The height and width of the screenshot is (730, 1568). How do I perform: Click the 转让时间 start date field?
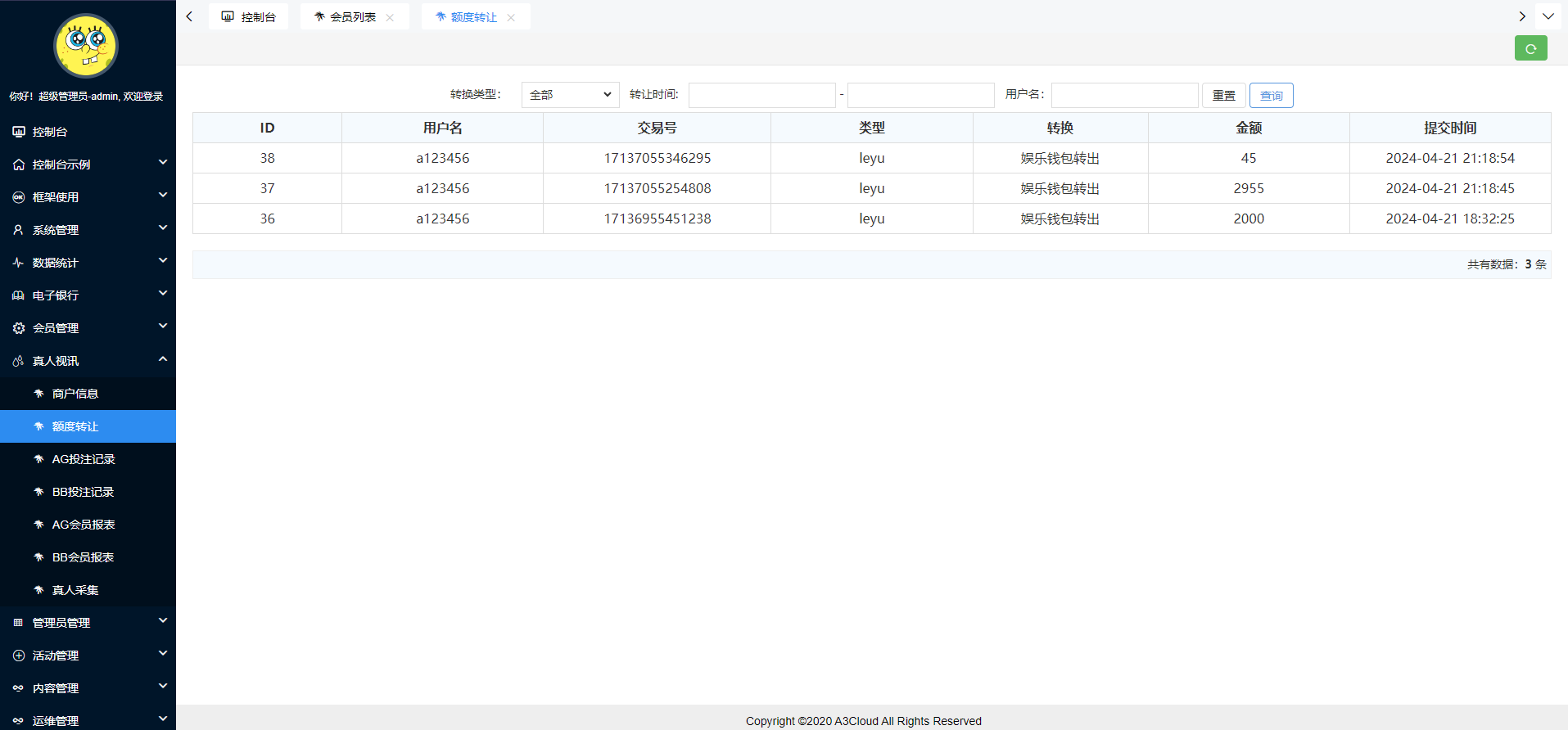[x=761, y=96]
